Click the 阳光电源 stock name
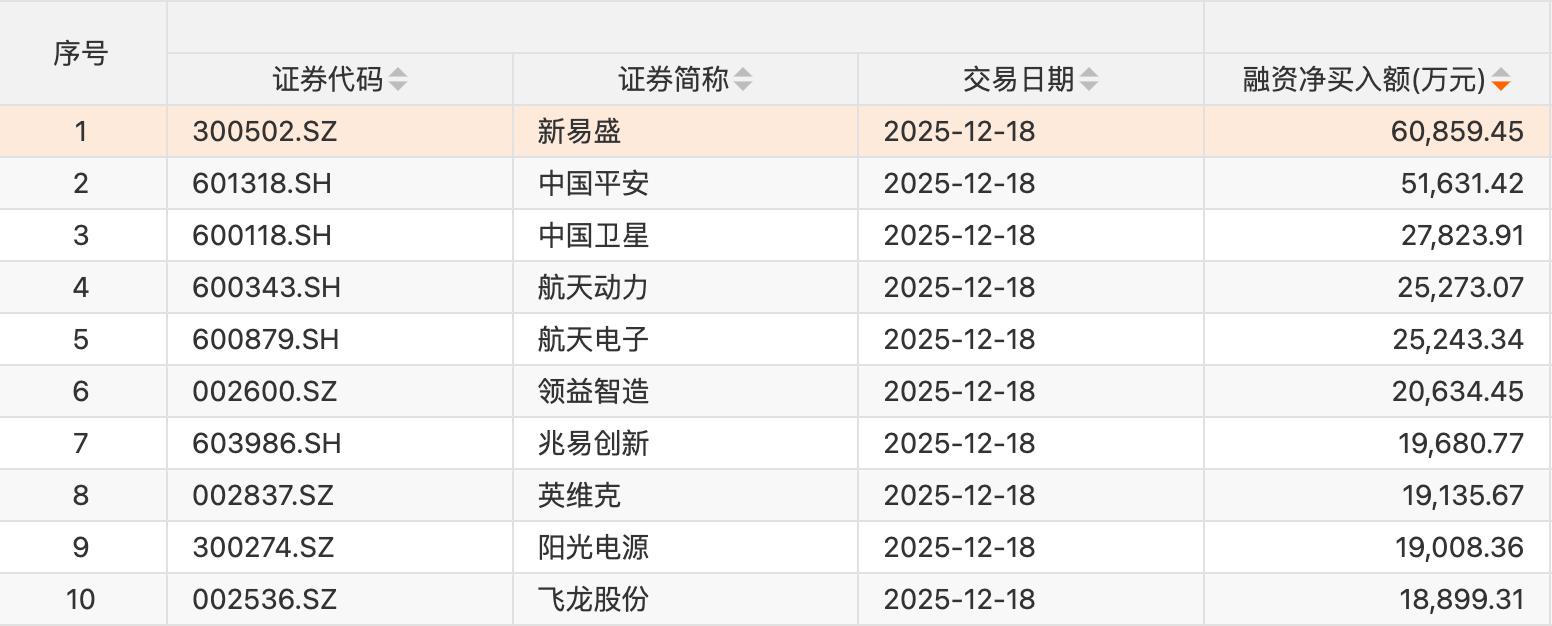This screenshot has height=626, width=1552. tap(594, 548)
